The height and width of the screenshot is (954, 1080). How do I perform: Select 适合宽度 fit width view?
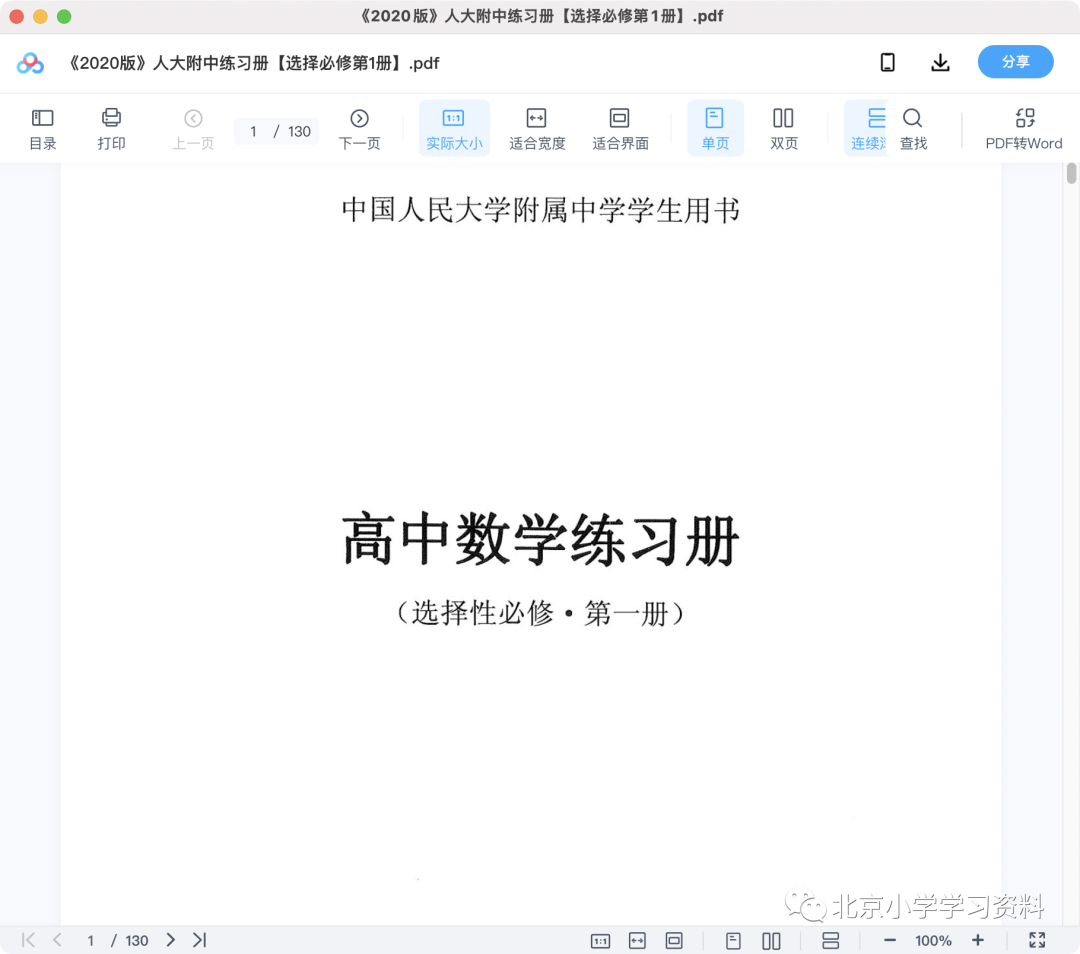point(537,129)
